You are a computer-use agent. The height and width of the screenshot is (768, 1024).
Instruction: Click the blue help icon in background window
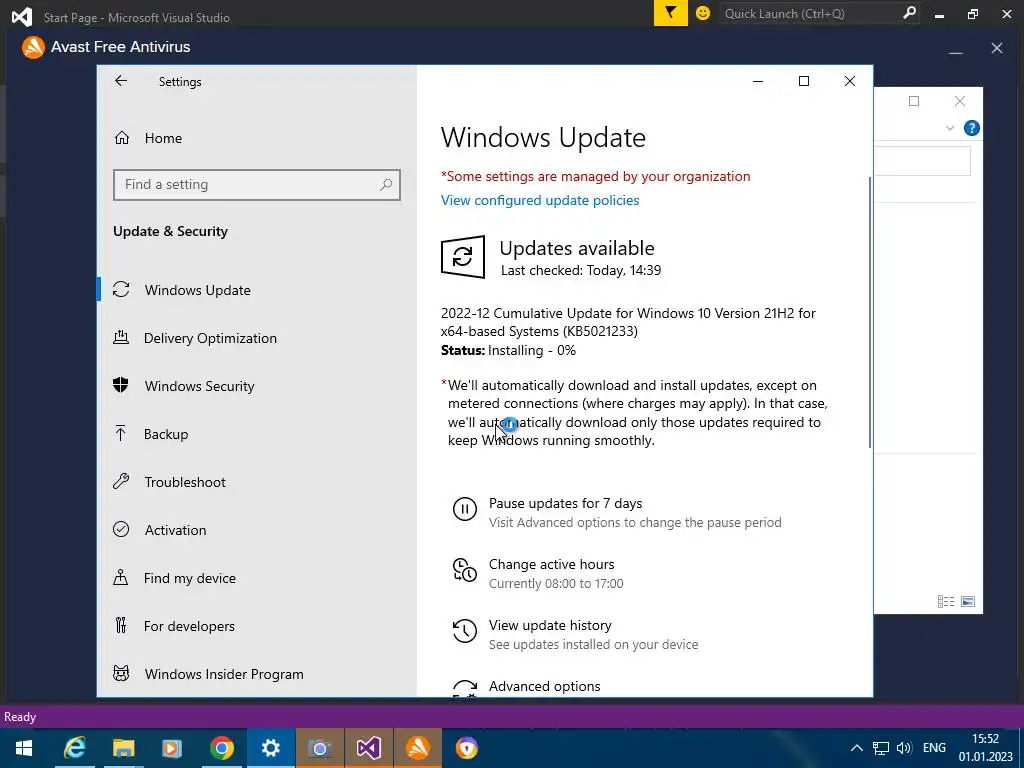(x=972, y=128)
